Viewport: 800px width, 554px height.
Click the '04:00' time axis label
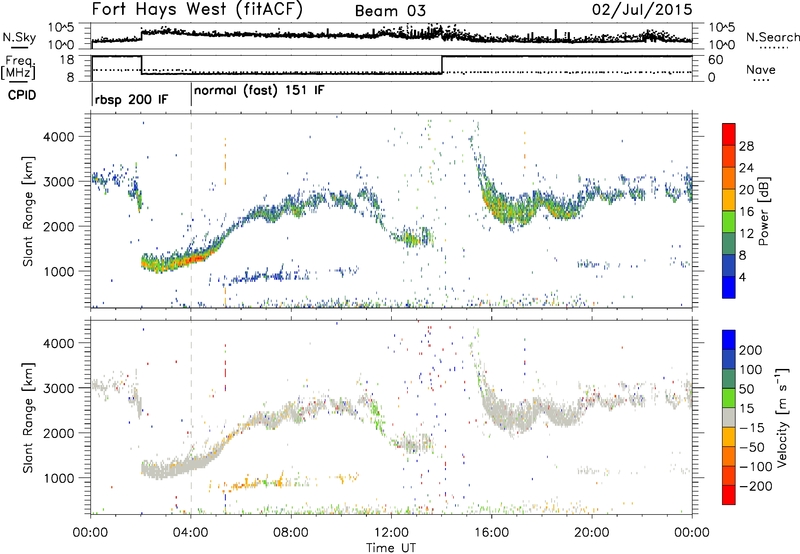[x=191, y=533]
